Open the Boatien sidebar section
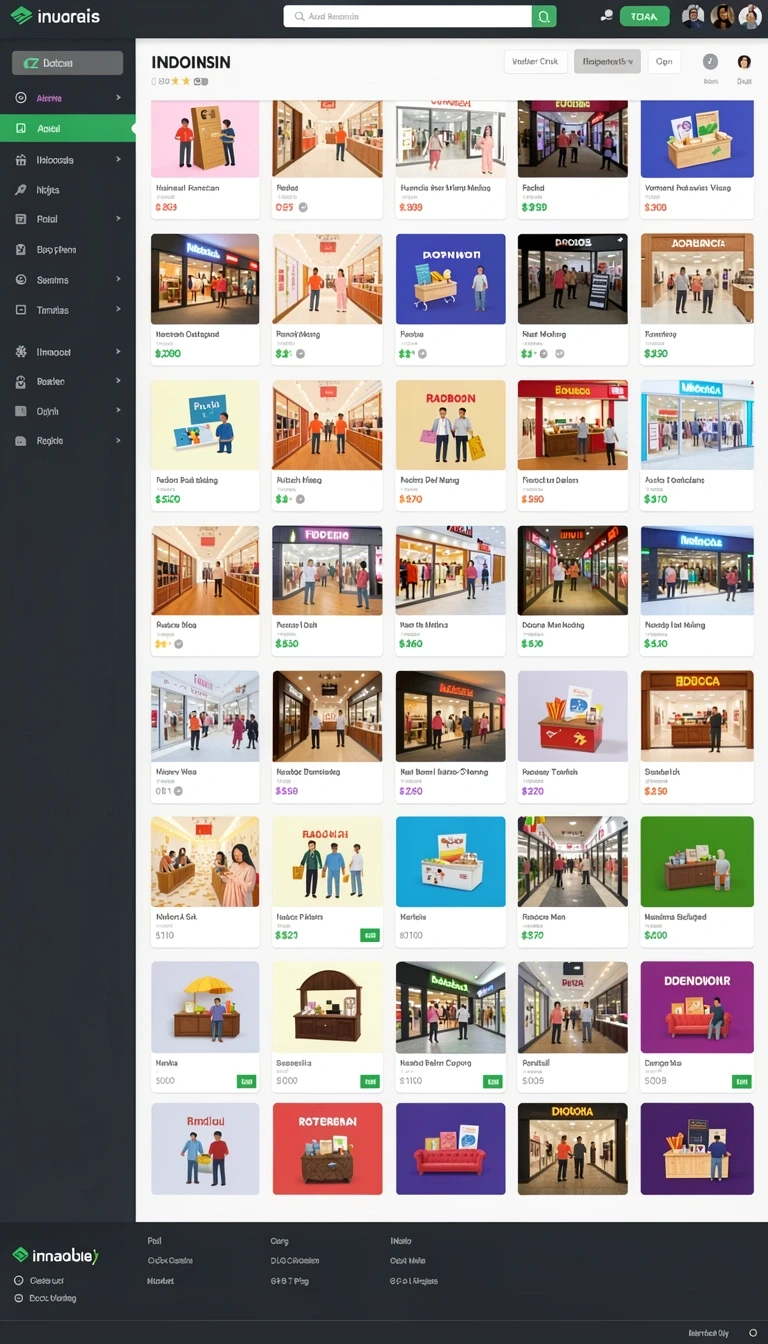Viewport: 768px width, 1344px height. tap(67, 382)
